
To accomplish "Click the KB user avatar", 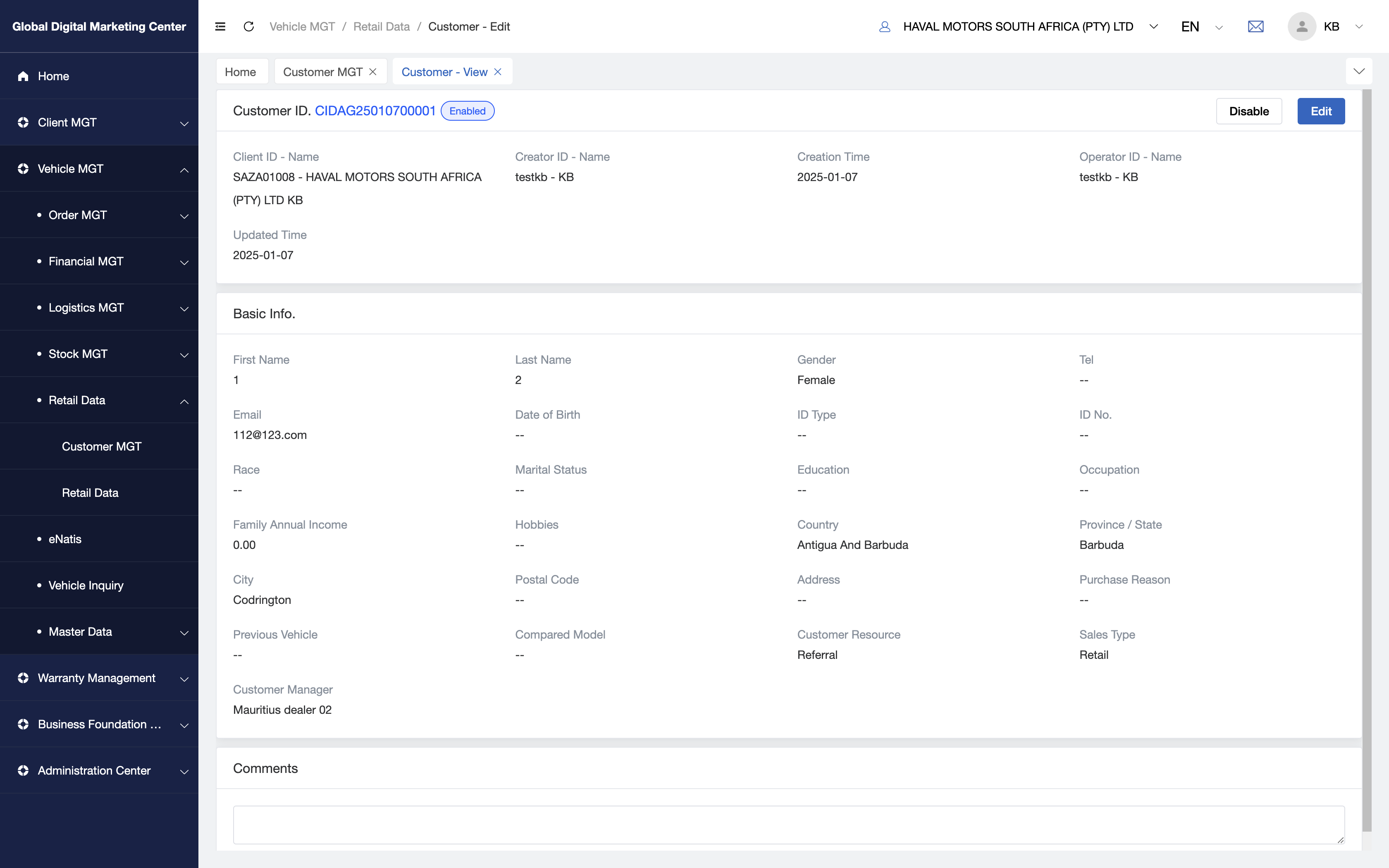I will [x=1301, y=26].
